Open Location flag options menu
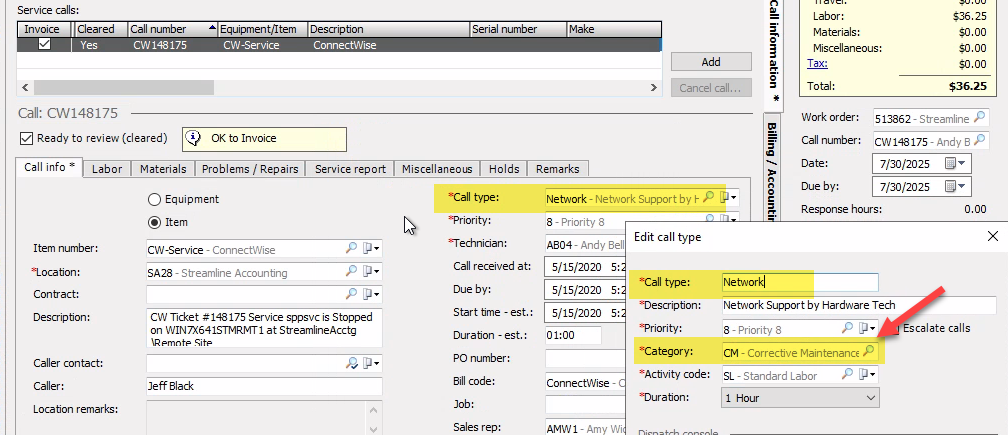This screenshot has height=435, width=1008. point(372,272)
